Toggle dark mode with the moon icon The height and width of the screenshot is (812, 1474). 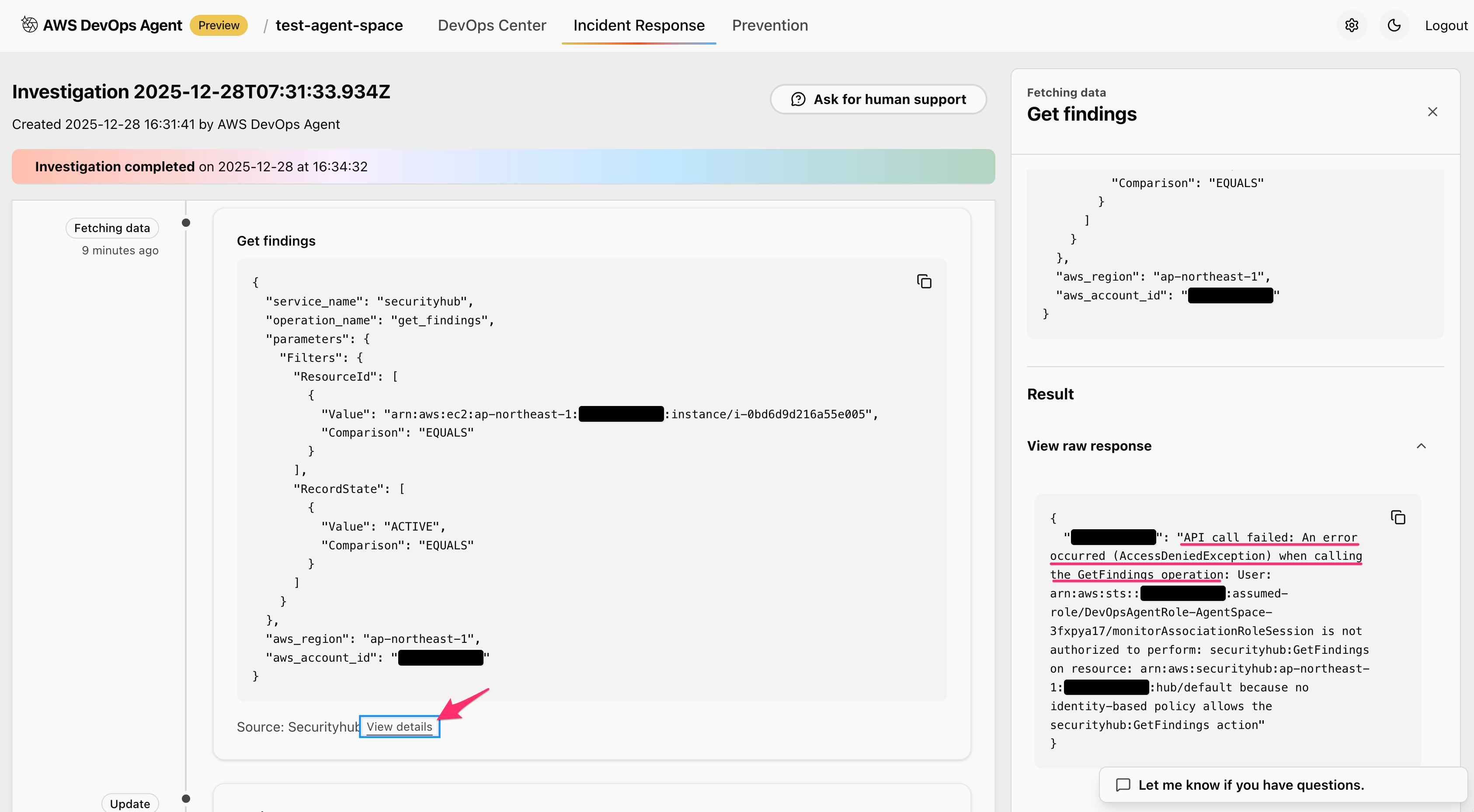tap(1393, 24)
